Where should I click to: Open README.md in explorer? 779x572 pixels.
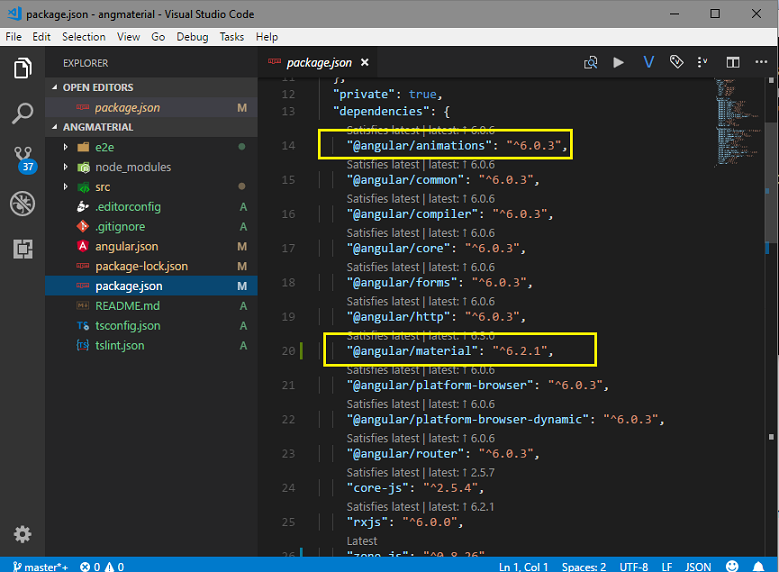pyautogui.click(x=151, y=306)
